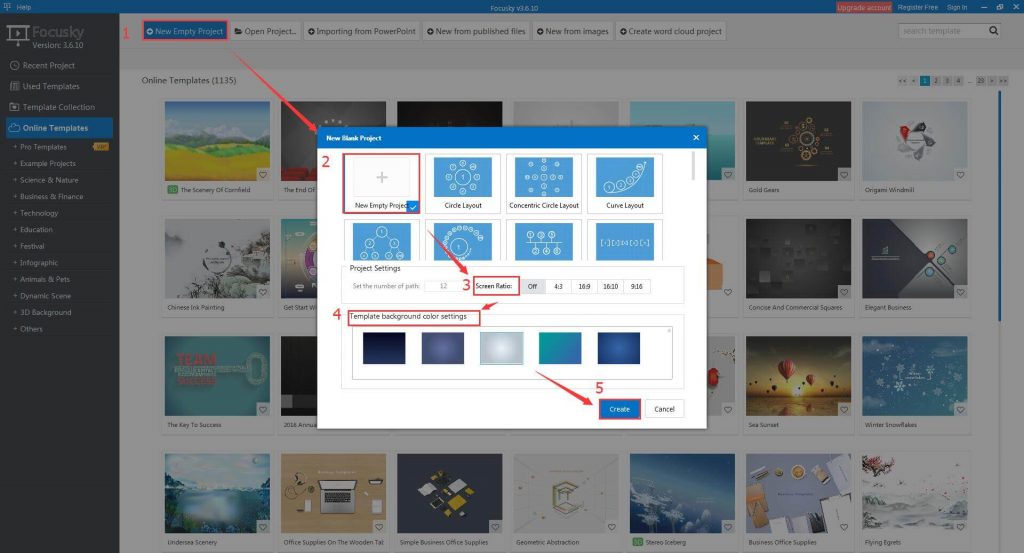Click the Create button
Viewport: 1024px width, 553px height.
click(619, 409)
